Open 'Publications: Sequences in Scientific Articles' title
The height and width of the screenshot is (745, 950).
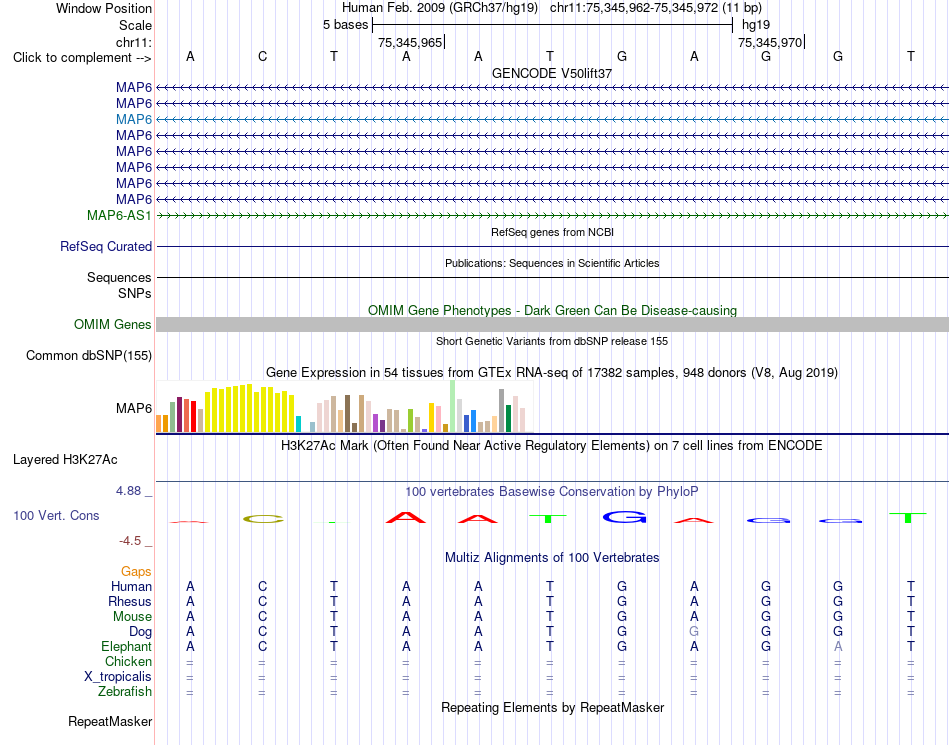552,263
